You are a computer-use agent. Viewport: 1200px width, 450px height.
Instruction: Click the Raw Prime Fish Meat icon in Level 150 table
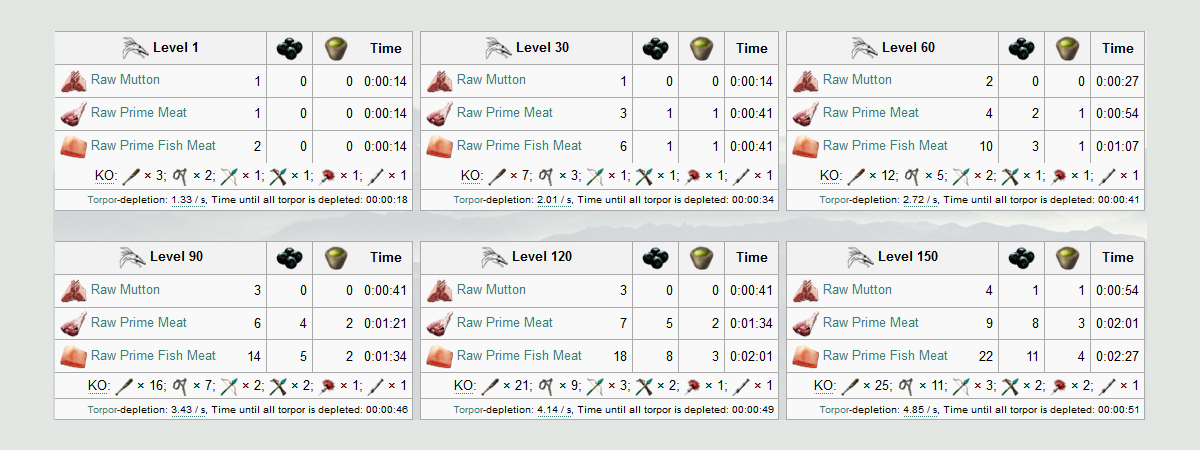click(806, 357)
